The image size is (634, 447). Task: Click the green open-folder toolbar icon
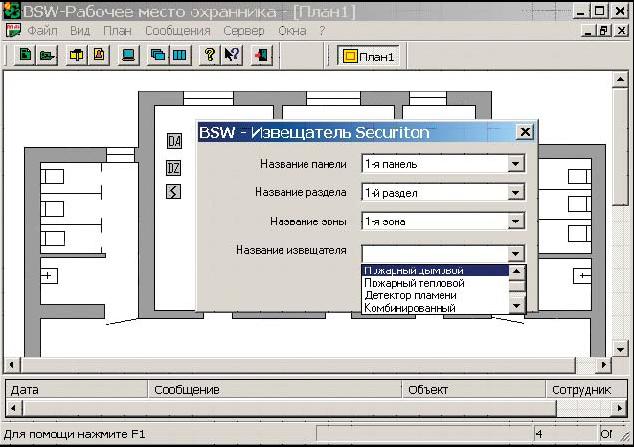[x=47, y=55]
